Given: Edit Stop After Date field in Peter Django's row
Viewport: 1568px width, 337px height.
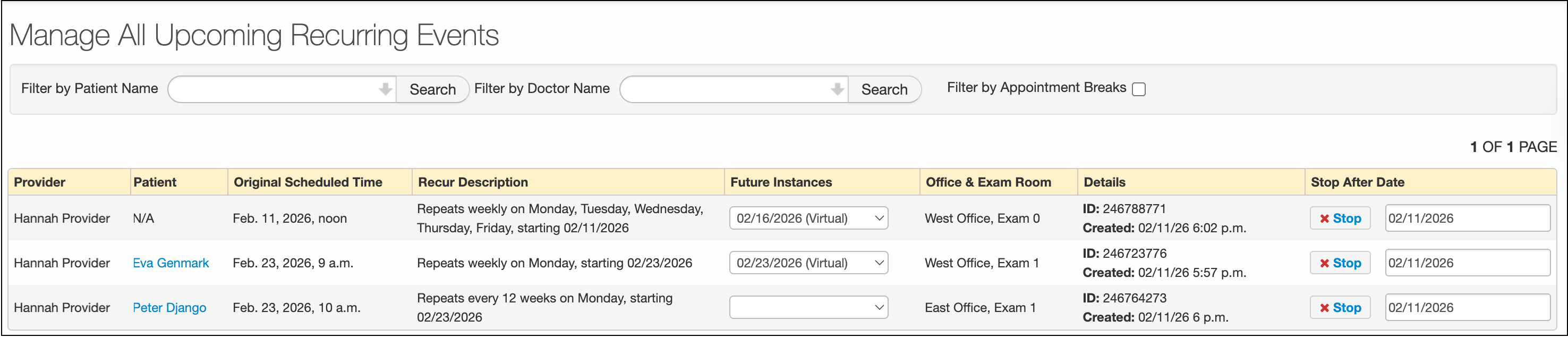Looking at the screenshot, I should tap(1467, 308).
